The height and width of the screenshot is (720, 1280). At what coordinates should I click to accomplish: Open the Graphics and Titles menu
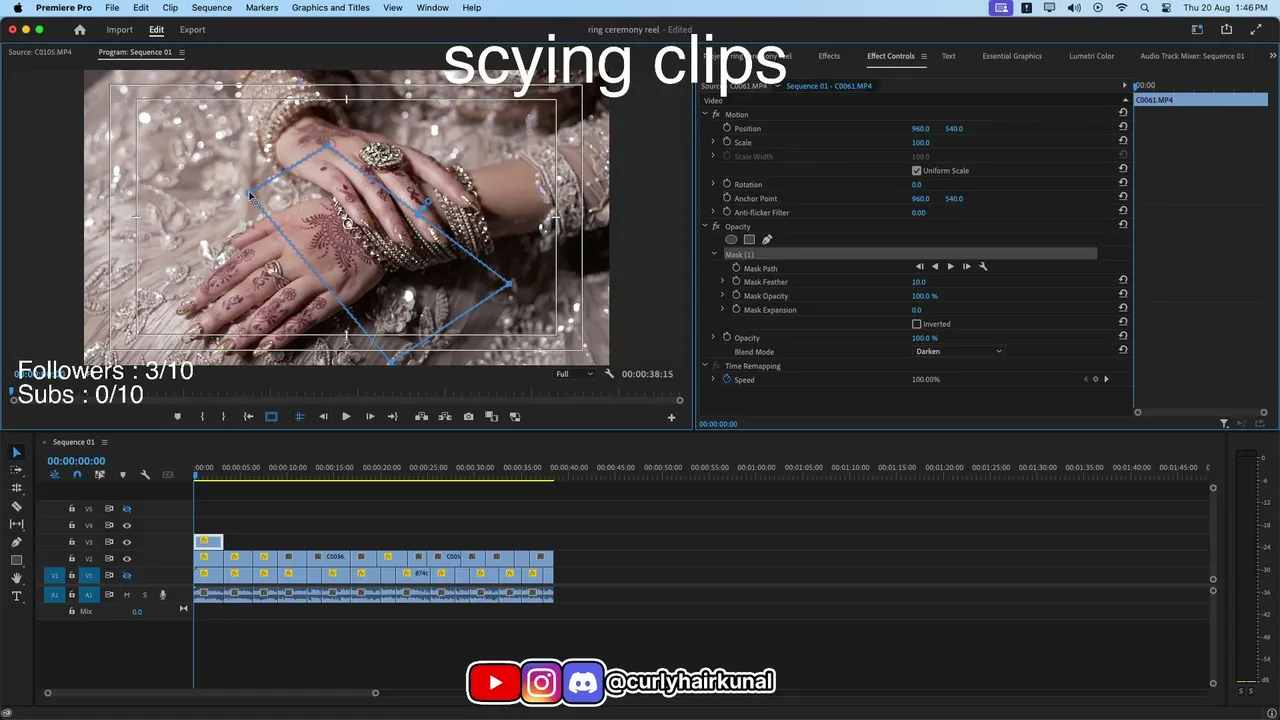331,8
